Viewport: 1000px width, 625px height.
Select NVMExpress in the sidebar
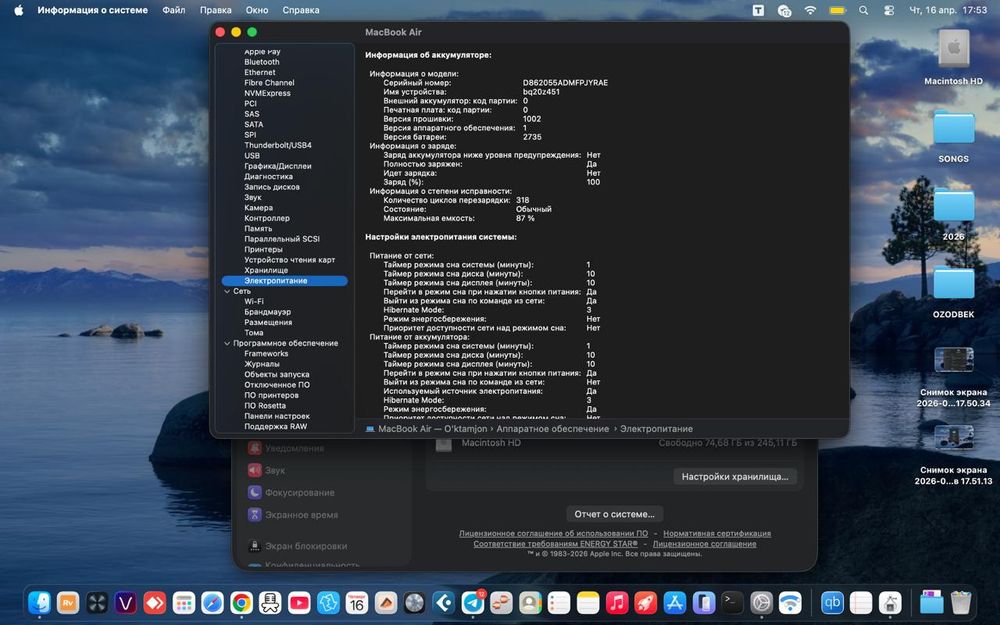click(267, 93)
